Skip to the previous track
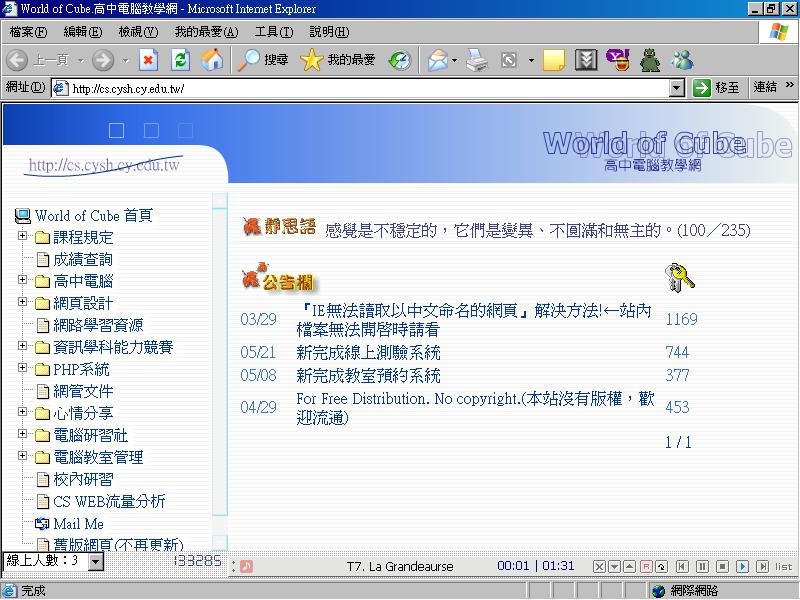Viewport: 800px width, 600px height. point(682,566)
